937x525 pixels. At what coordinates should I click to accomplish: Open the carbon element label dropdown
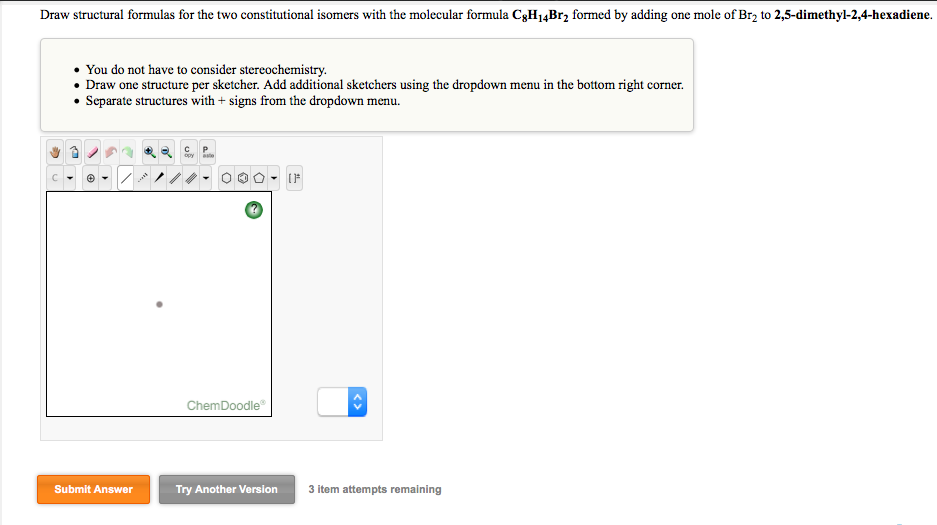69,179
